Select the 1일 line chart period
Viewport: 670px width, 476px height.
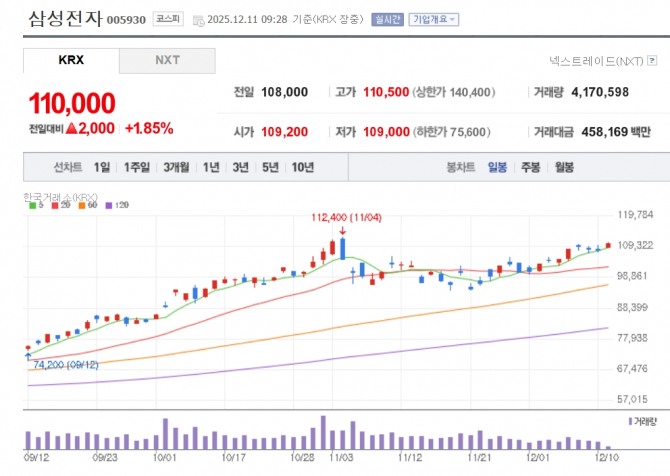click(x=101, y=167)
